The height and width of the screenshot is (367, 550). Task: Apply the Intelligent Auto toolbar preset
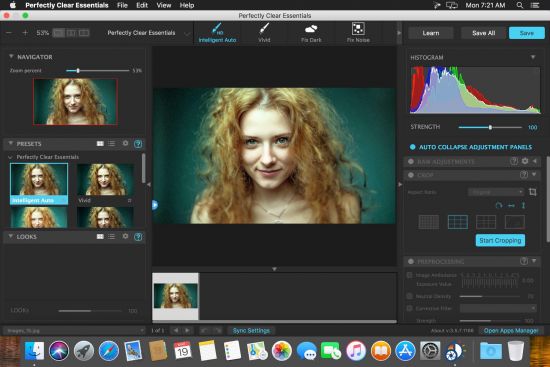(x=217, y=33)
